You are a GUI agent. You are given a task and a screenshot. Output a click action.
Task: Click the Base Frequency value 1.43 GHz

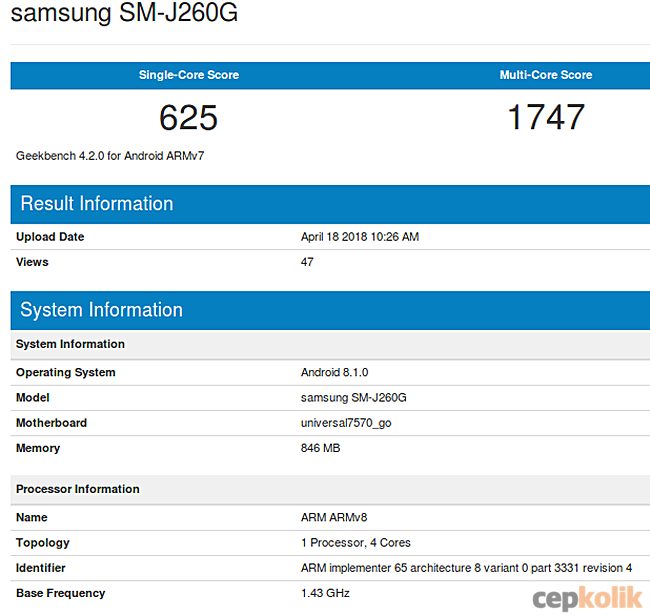(325, 593)
